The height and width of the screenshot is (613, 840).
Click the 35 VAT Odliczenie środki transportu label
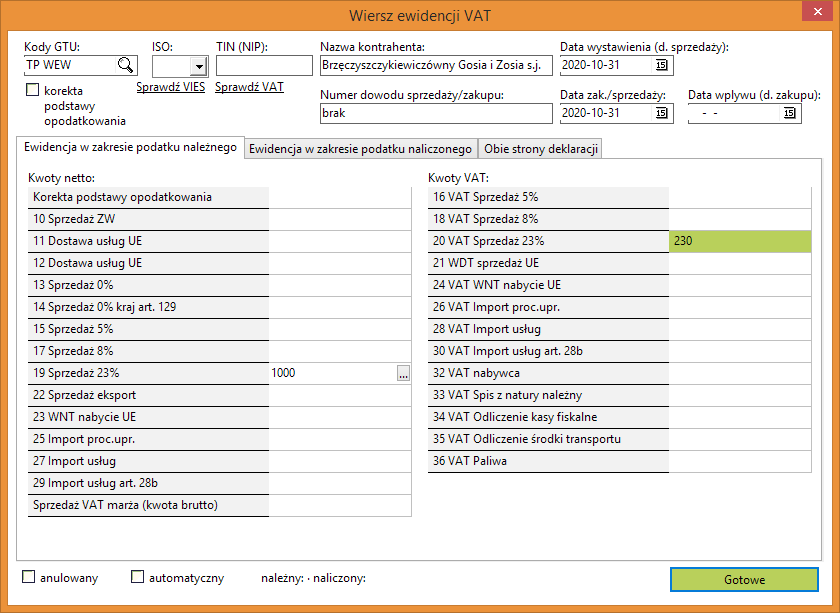click(549, 439)
